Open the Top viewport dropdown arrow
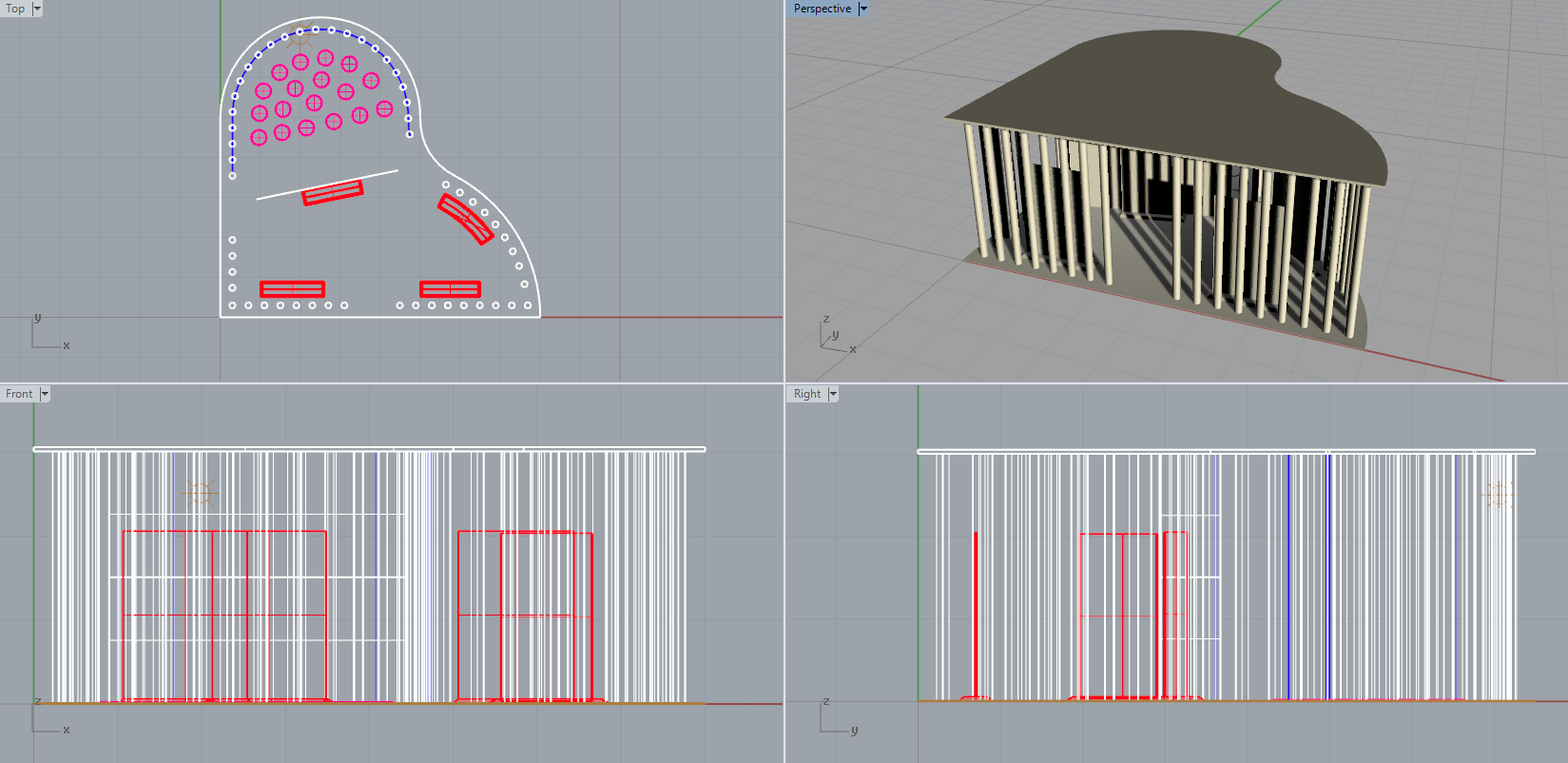 pos(37,9)
